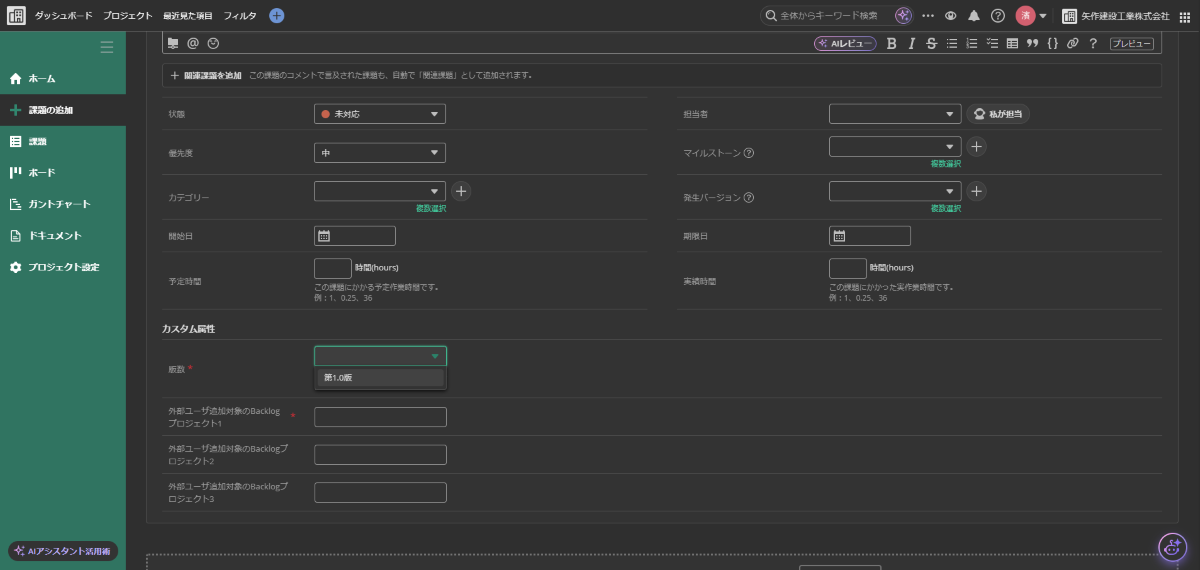The image size is (1200, 570).
Task: Open the 優先度 dropdown showing 中
Action: 380,152
